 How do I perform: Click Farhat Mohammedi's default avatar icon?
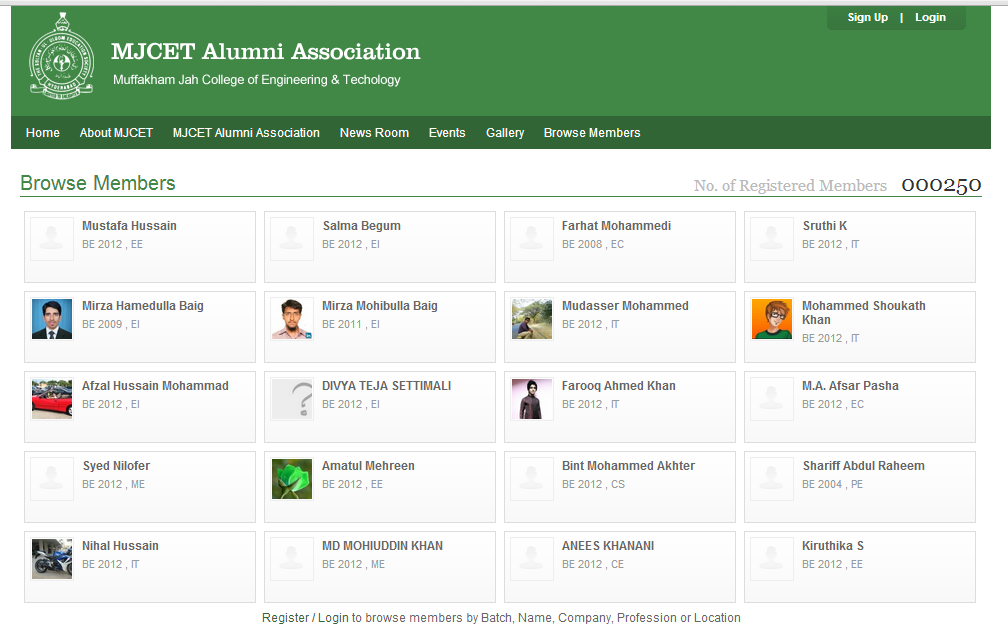pos(532,239)
